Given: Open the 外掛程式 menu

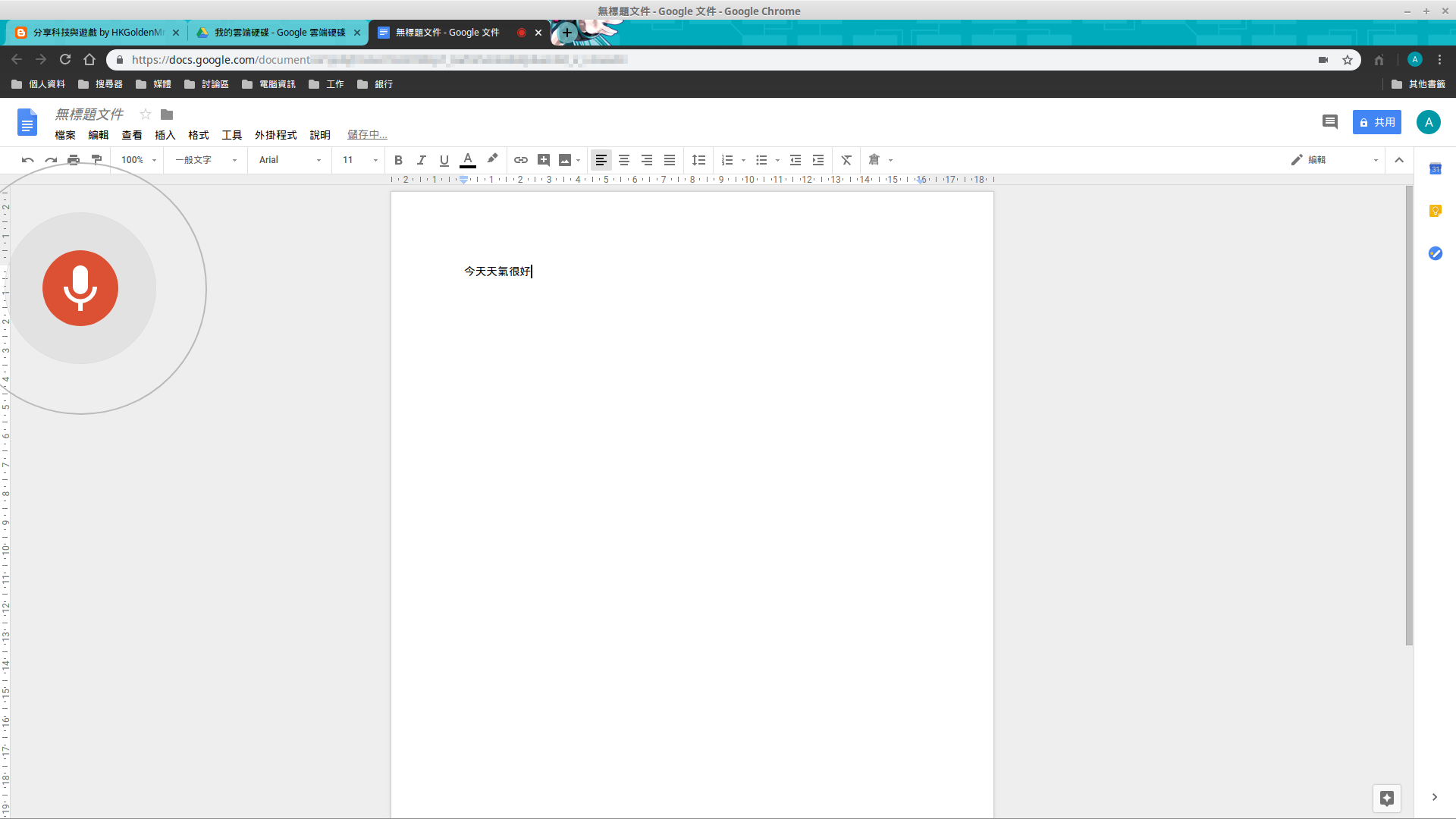Looking at the screenshot, I should click(276, 135).
